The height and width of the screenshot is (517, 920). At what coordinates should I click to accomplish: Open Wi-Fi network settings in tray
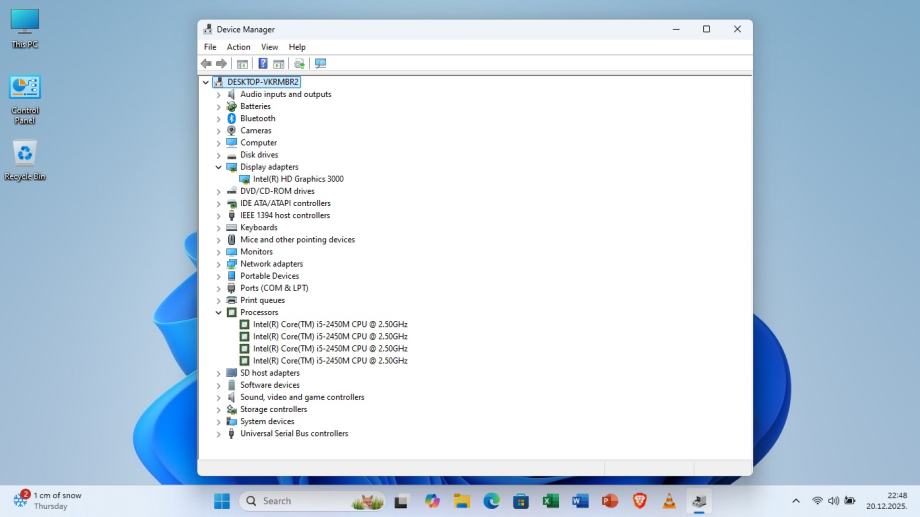click(x=817, y=501)
